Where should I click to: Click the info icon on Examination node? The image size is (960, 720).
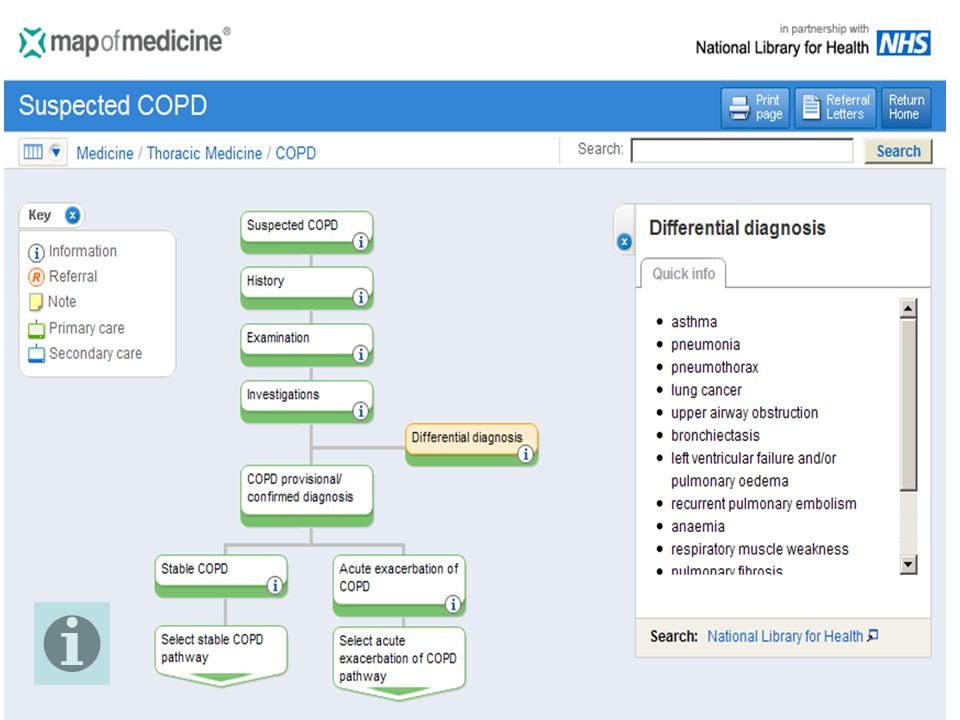[361, 354]
